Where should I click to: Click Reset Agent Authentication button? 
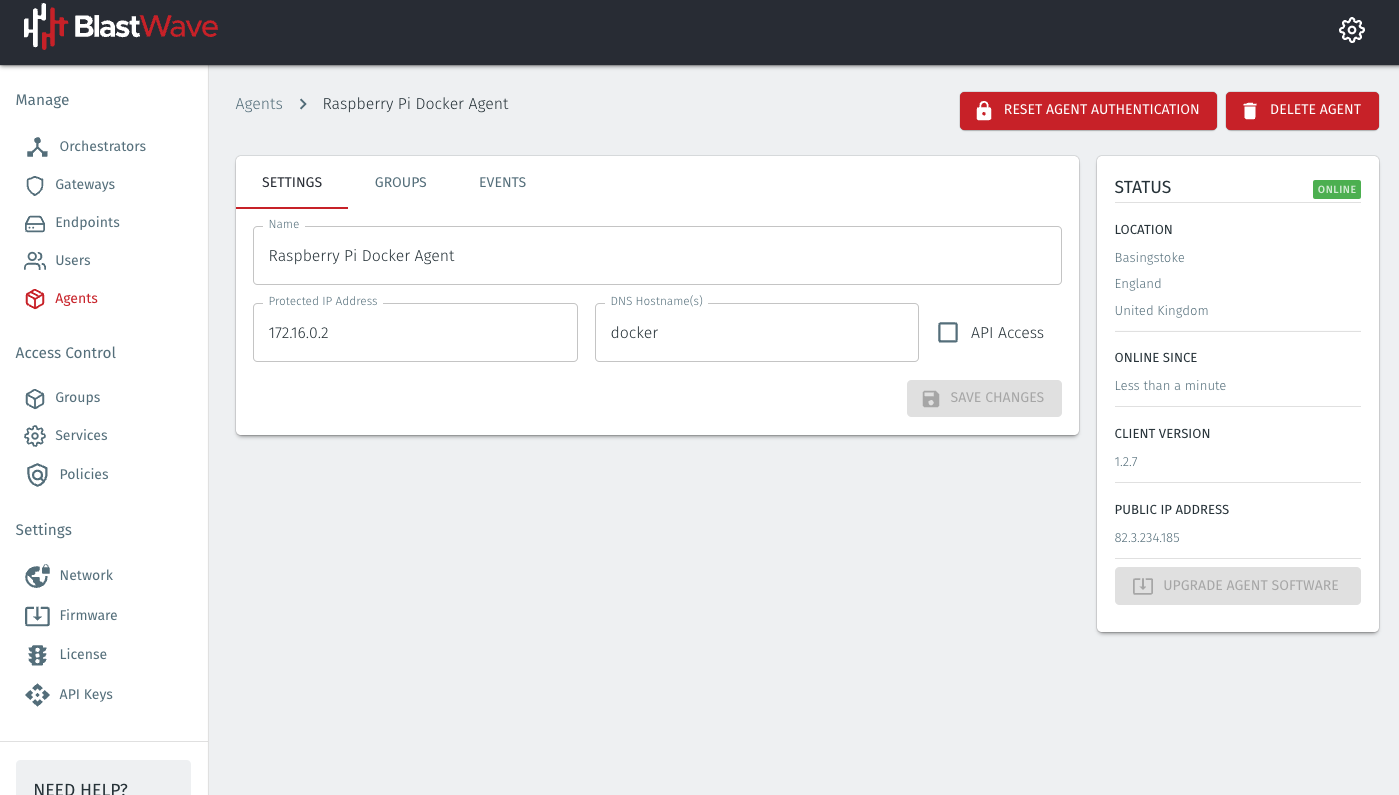click(x=1088, y=110)
